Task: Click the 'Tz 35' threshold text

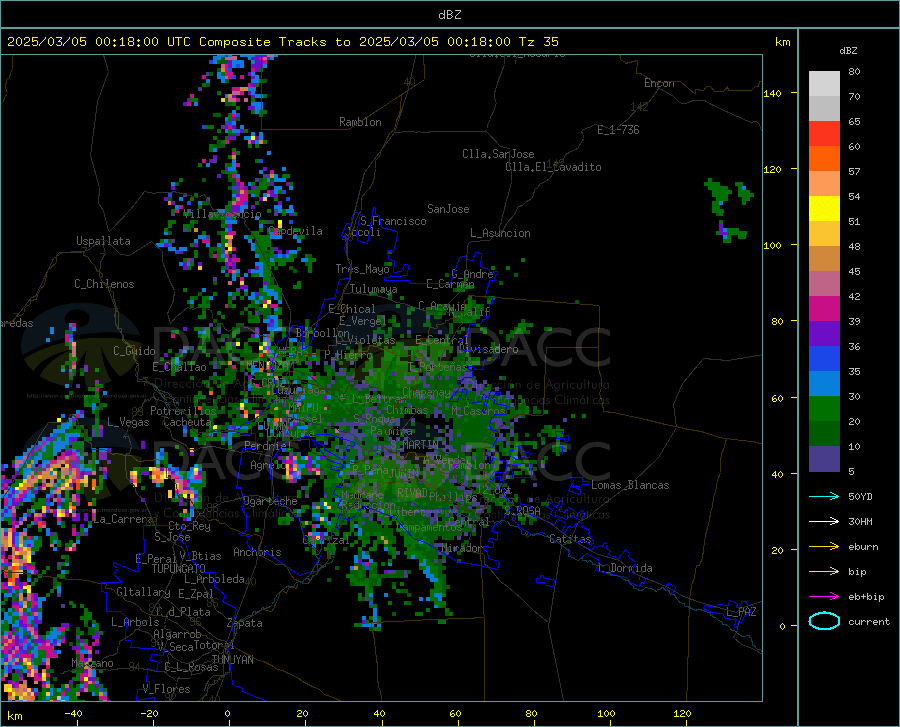Action: [x=538, y=42]
